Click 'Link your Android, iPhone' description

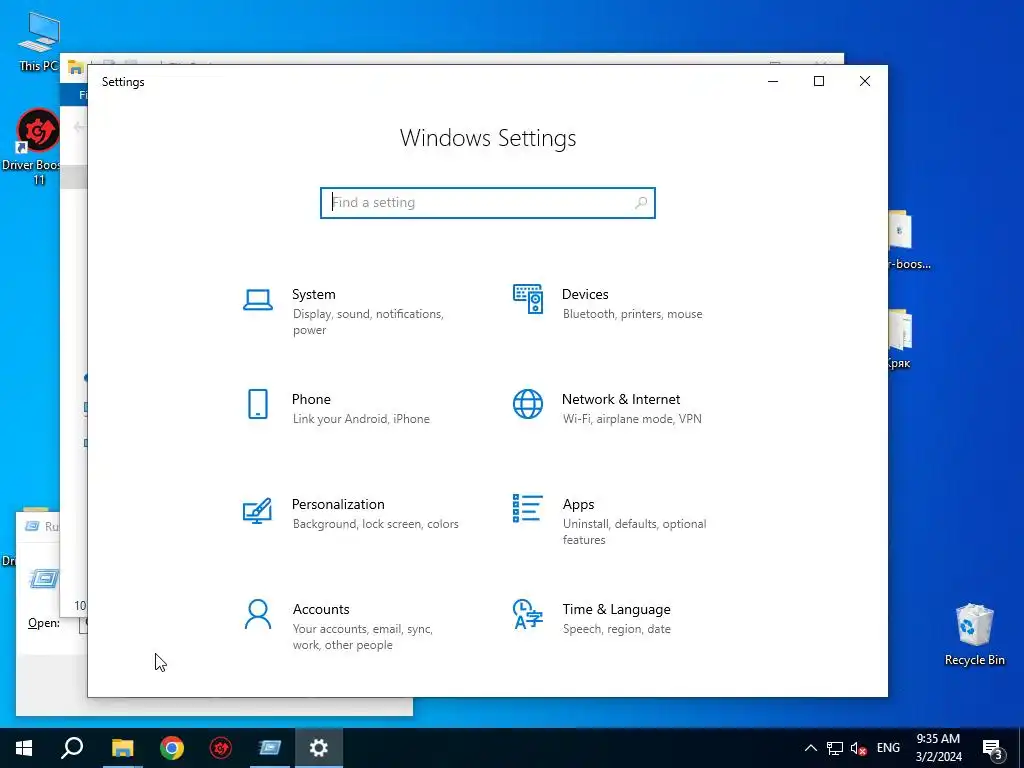pyautogui.click(x=361, y=419)
